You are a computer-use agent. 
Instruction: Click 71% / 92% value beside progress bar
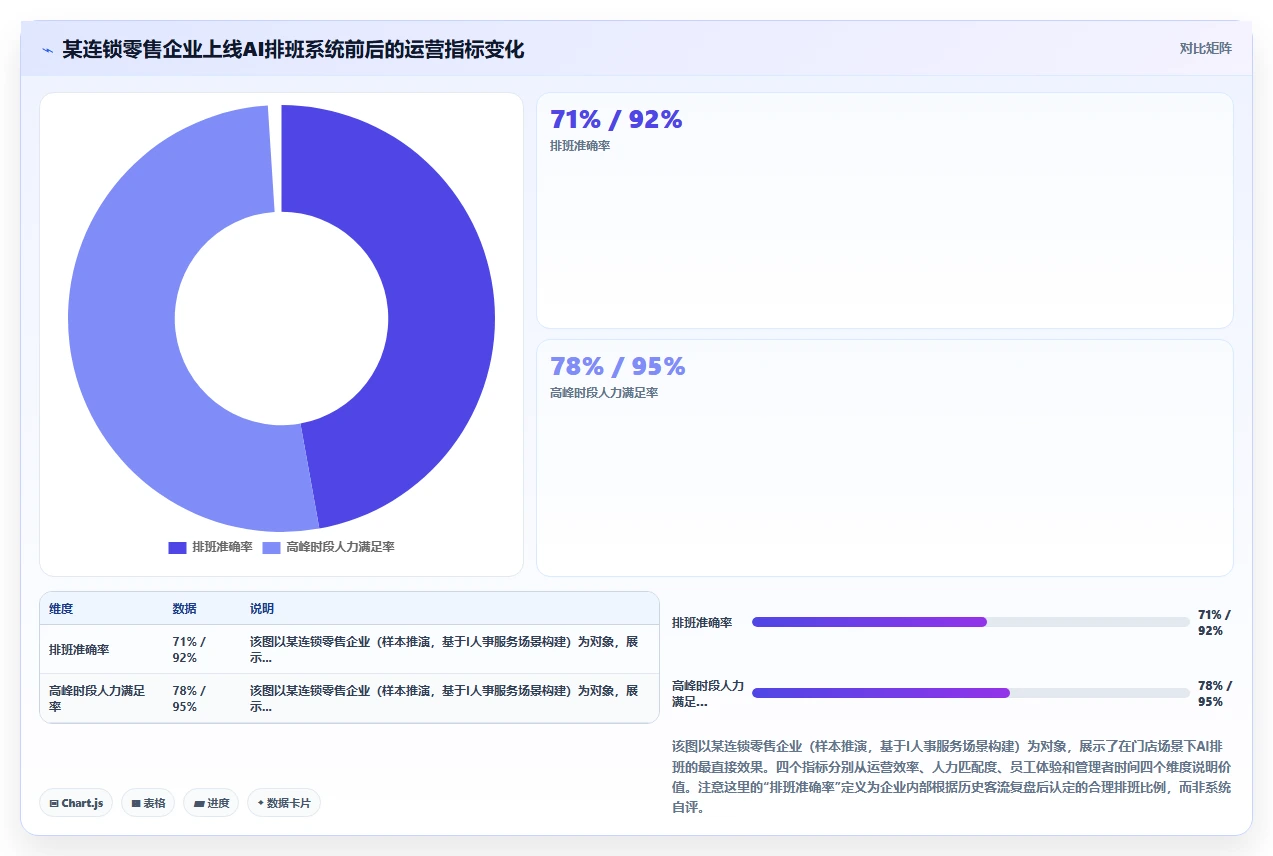[x=1214, y=622]
